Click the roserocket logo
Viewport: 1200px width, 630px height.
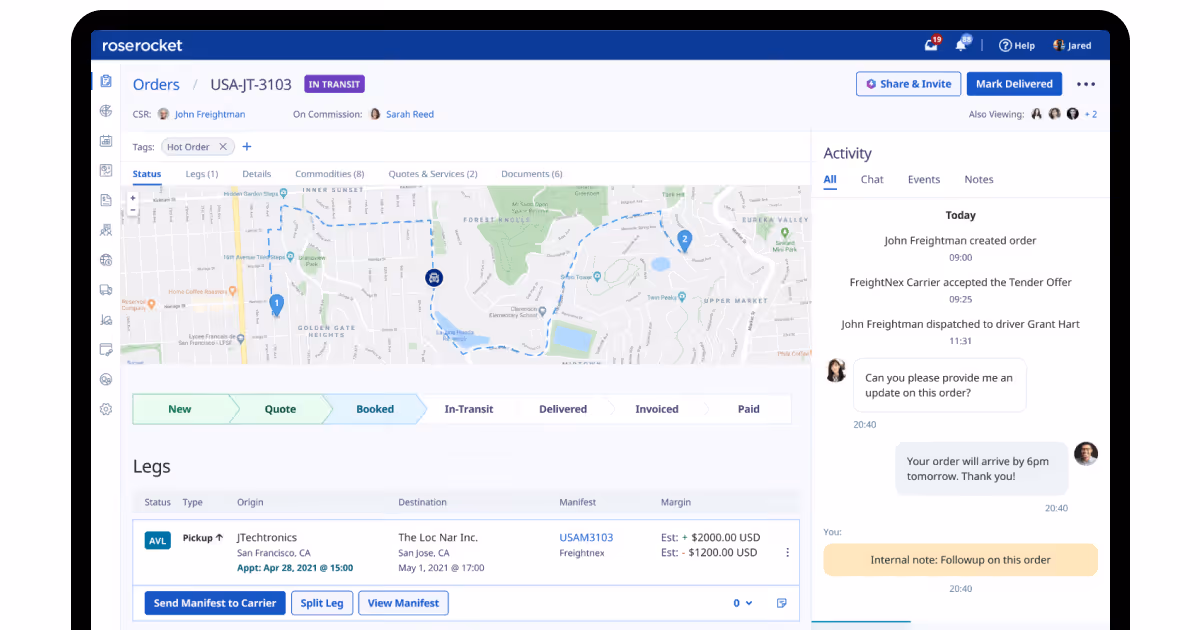point(142,45)
